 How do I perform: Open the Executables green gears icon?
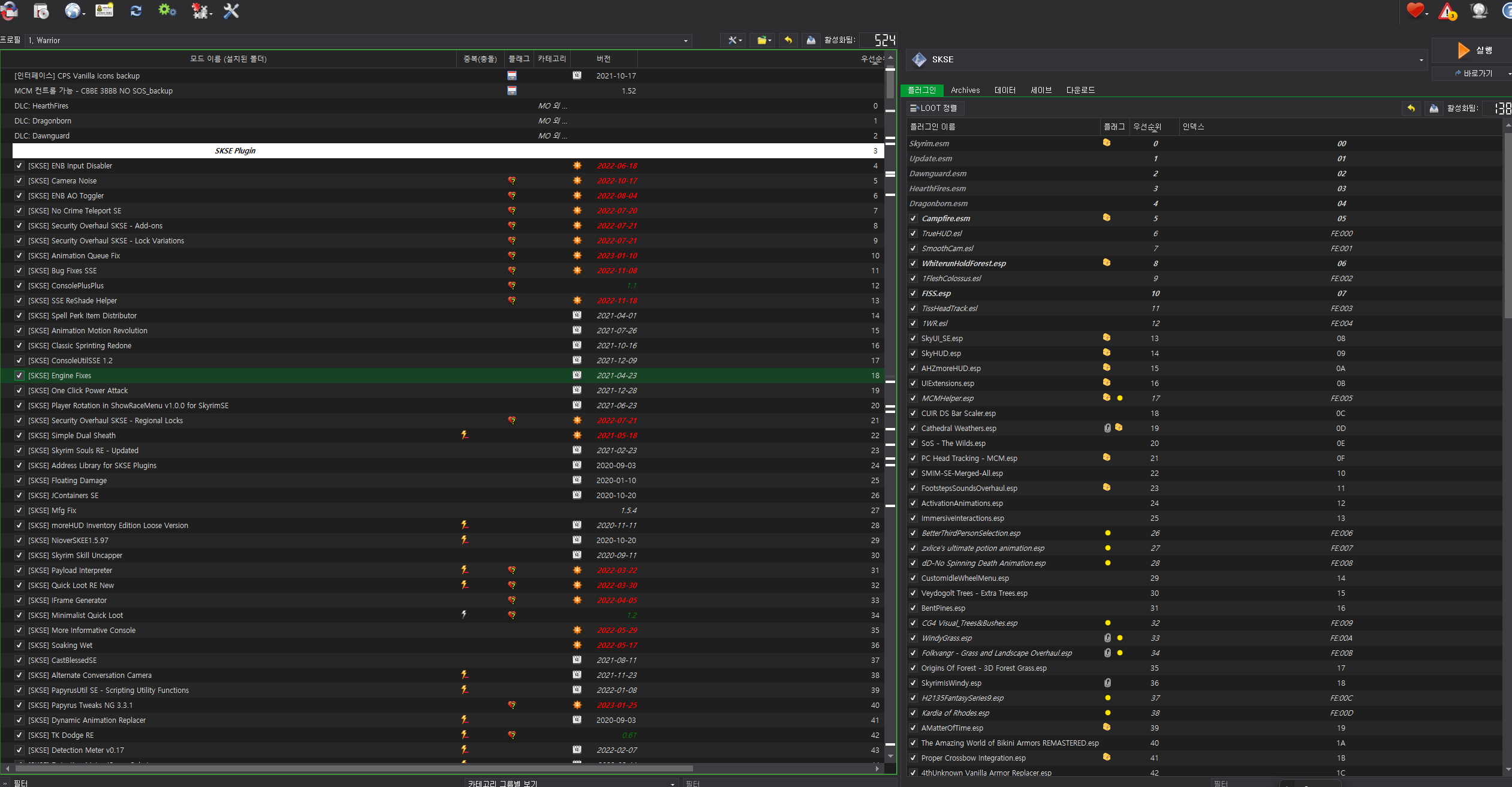click(167, 11)
